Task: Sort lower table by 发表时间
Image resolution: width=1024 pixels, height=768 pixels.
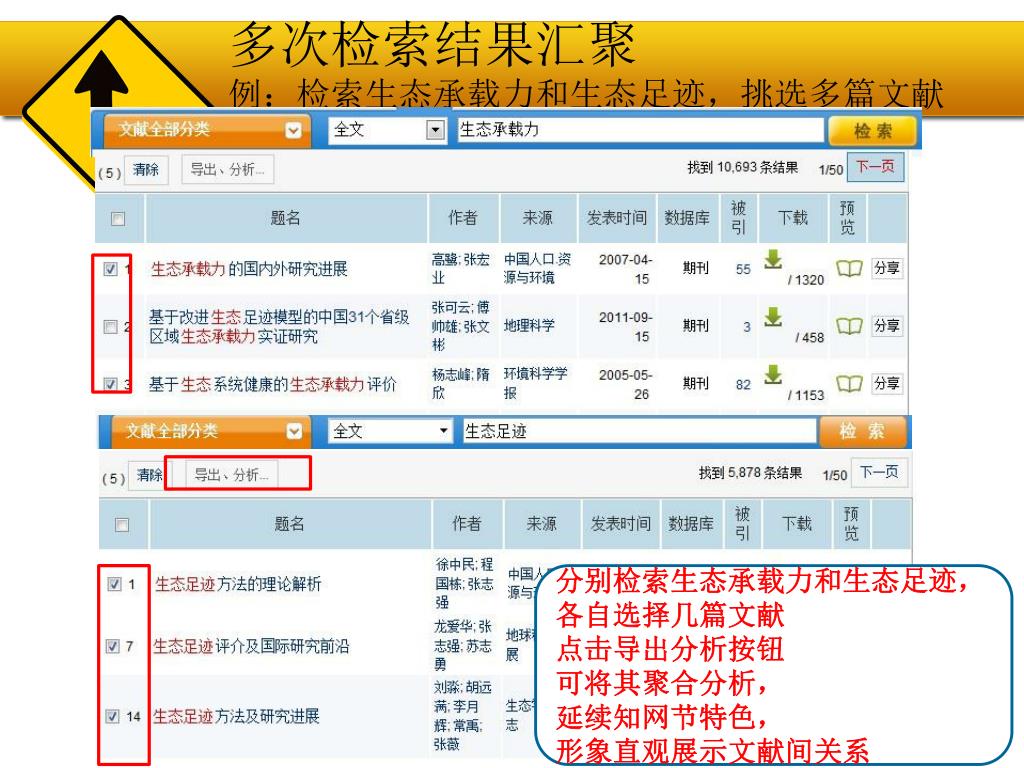Action: 620,523
